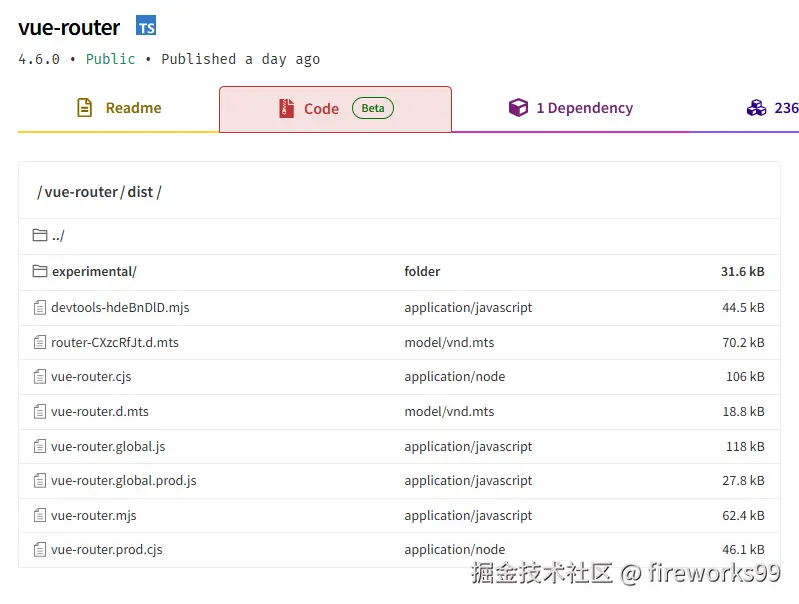The width and height of the screenshot is (799, 604).
Task: Open vue-router.prod.cjs file
Action: (x=106, y=550)
